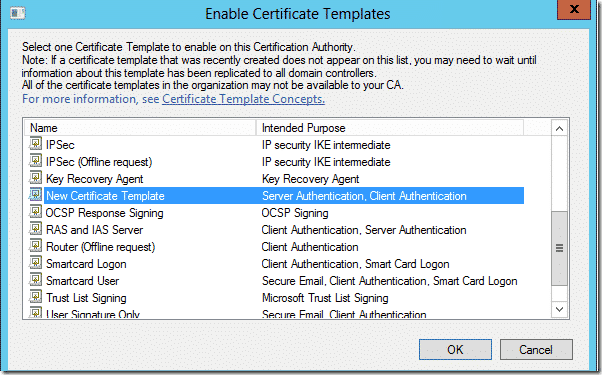
Task: Dismiss dialog with the Cancel button
Action: coord(536,349)
